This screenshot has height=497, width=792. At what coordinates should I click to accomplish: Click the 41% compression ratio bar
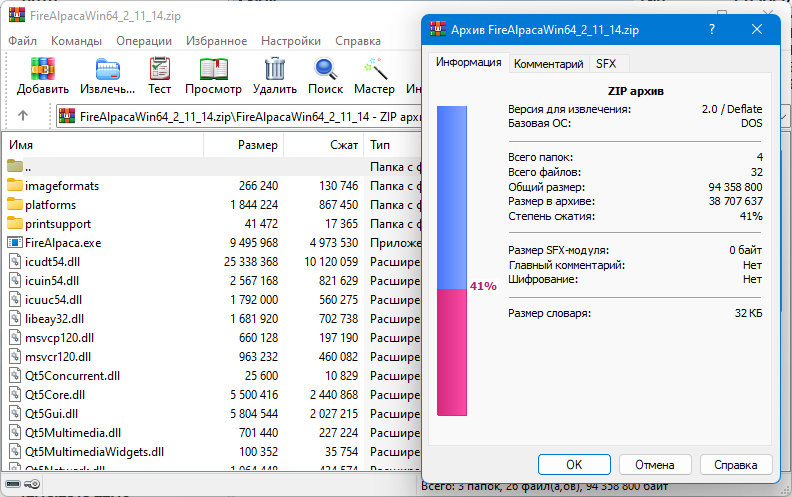[452, 261]
